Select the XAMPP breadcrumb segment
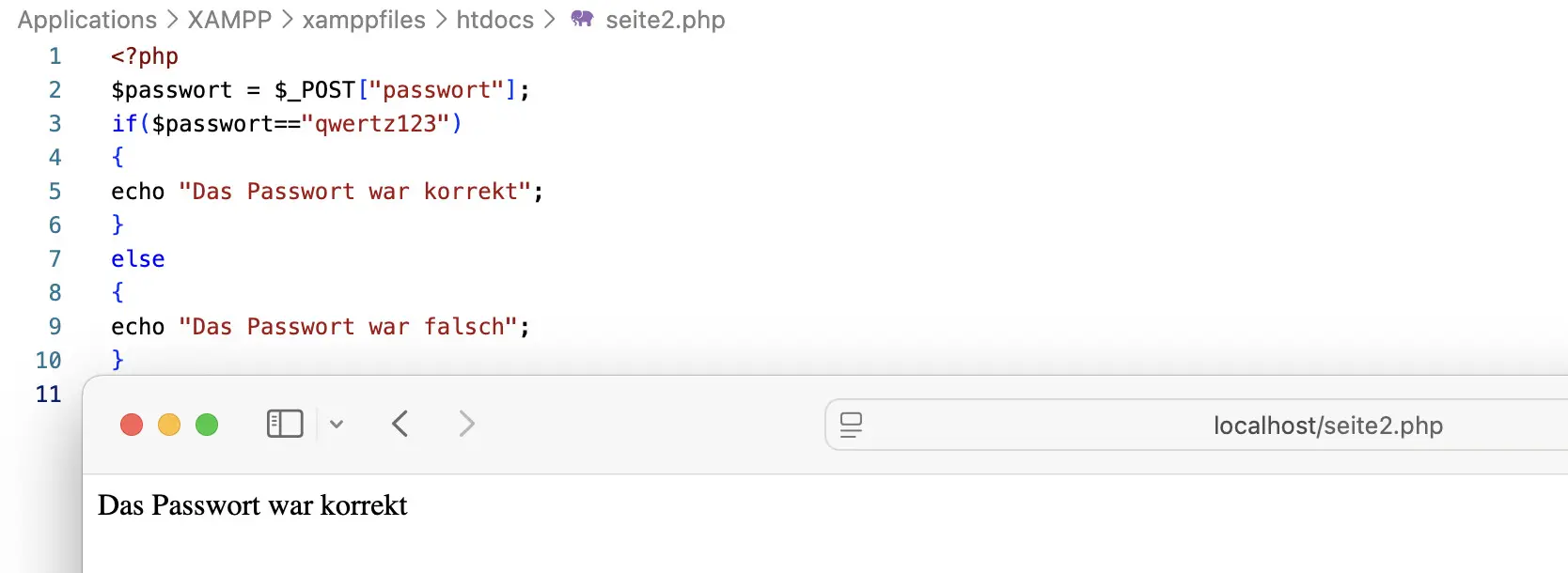This screenshot has width=1568, height=573. pos(229,20)
